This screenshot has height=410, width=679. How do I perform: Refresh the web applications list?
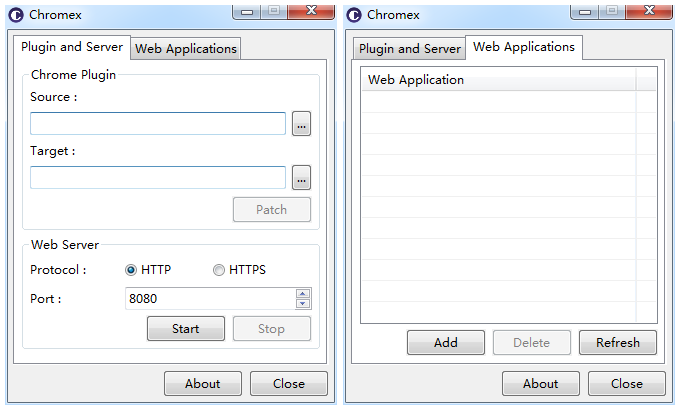618,342
